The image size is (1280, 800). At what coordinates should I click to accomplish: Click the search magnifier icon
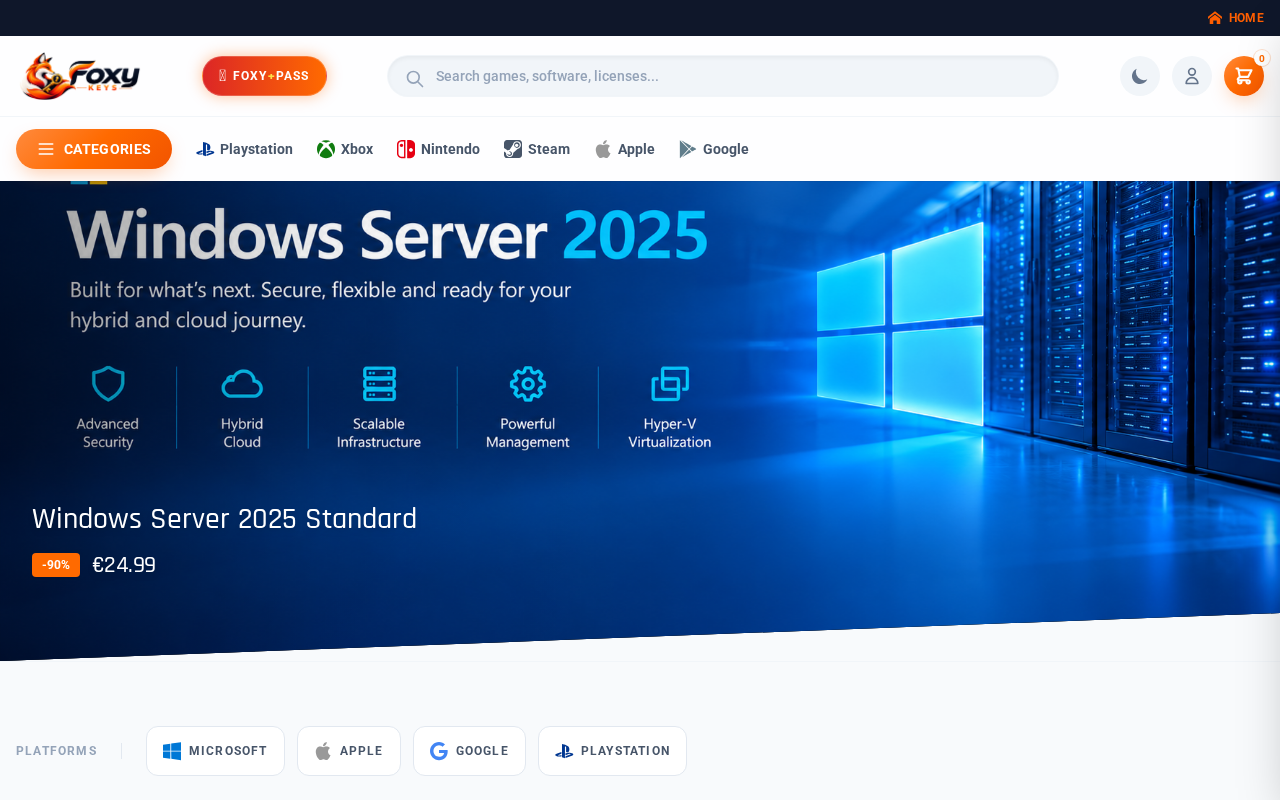tap(414, 77)
